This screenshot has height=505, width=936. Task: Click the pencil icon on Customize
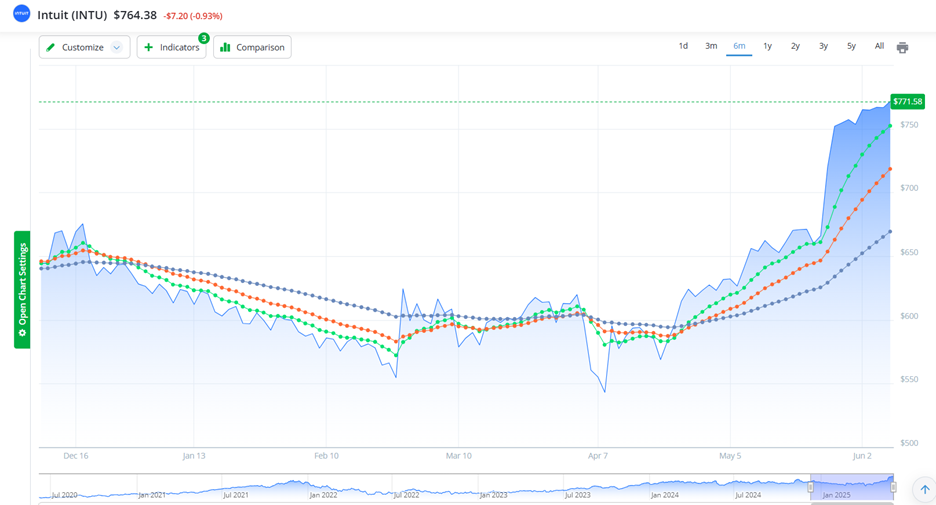coord(50,47)
